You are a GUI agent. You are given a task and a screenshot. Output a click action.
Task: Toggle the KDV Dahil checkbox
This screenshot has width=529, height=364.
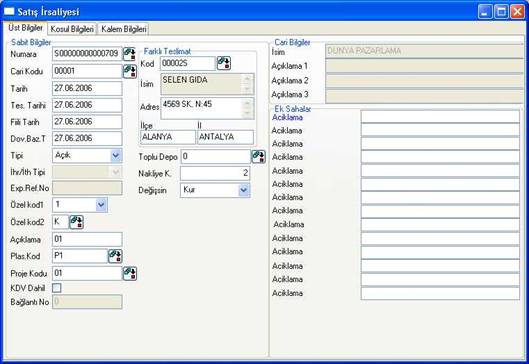tap(57, 288)
